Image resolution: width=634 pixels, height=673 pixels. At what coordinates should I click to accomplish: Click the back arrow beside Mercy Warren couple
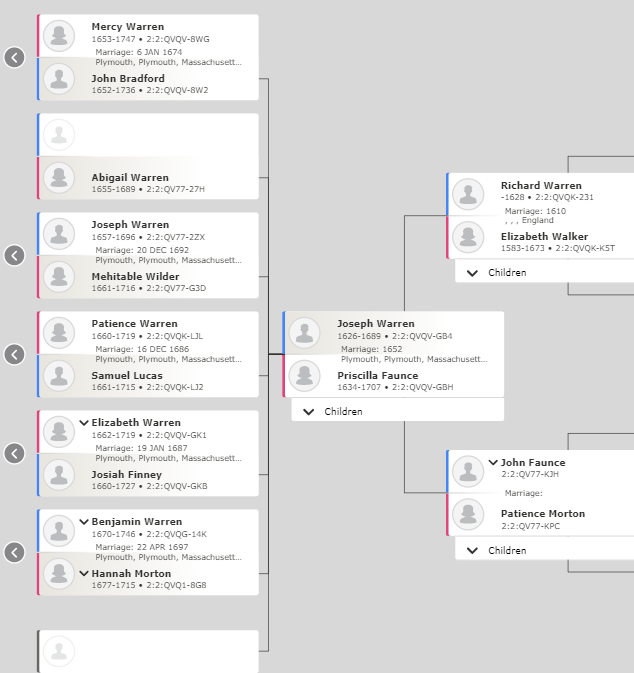click(14, 58)
